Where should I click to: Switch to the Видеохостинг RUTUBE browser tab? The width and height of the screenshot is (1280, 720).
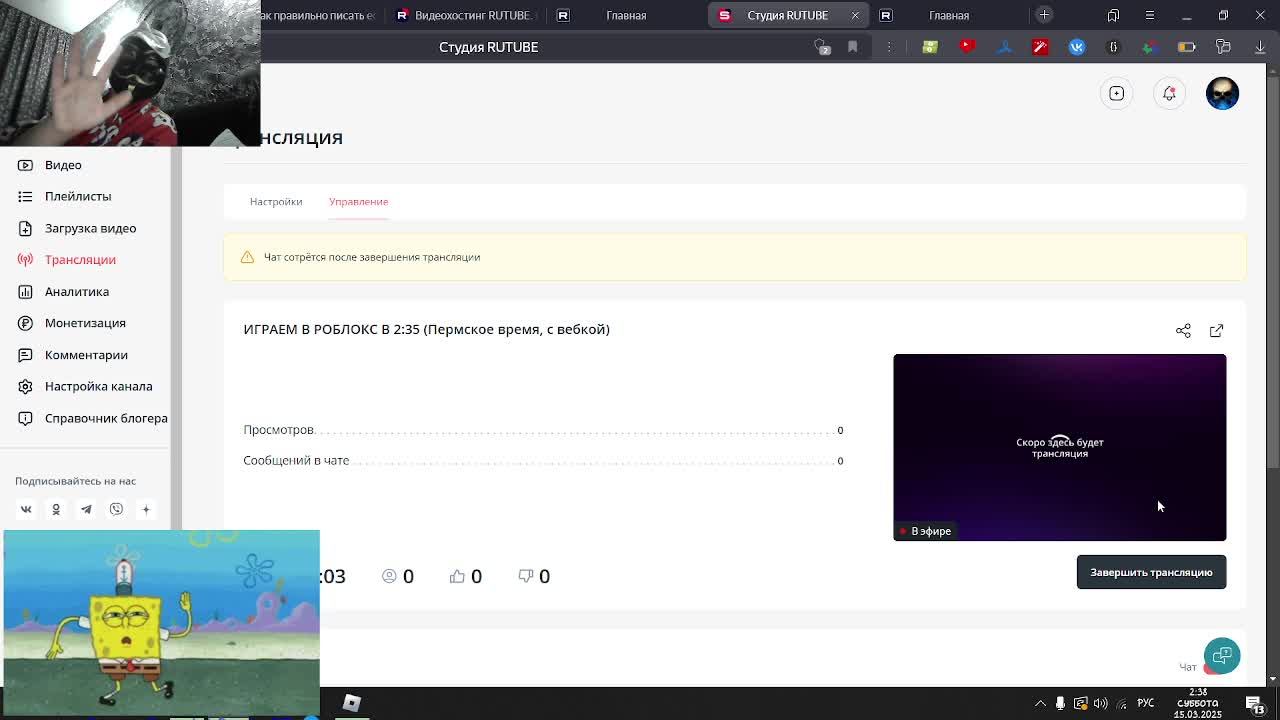(x=465, y=15)
